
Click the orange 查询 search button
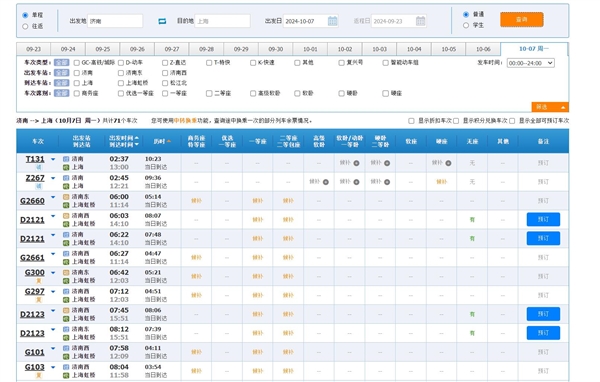pos(522,20)
